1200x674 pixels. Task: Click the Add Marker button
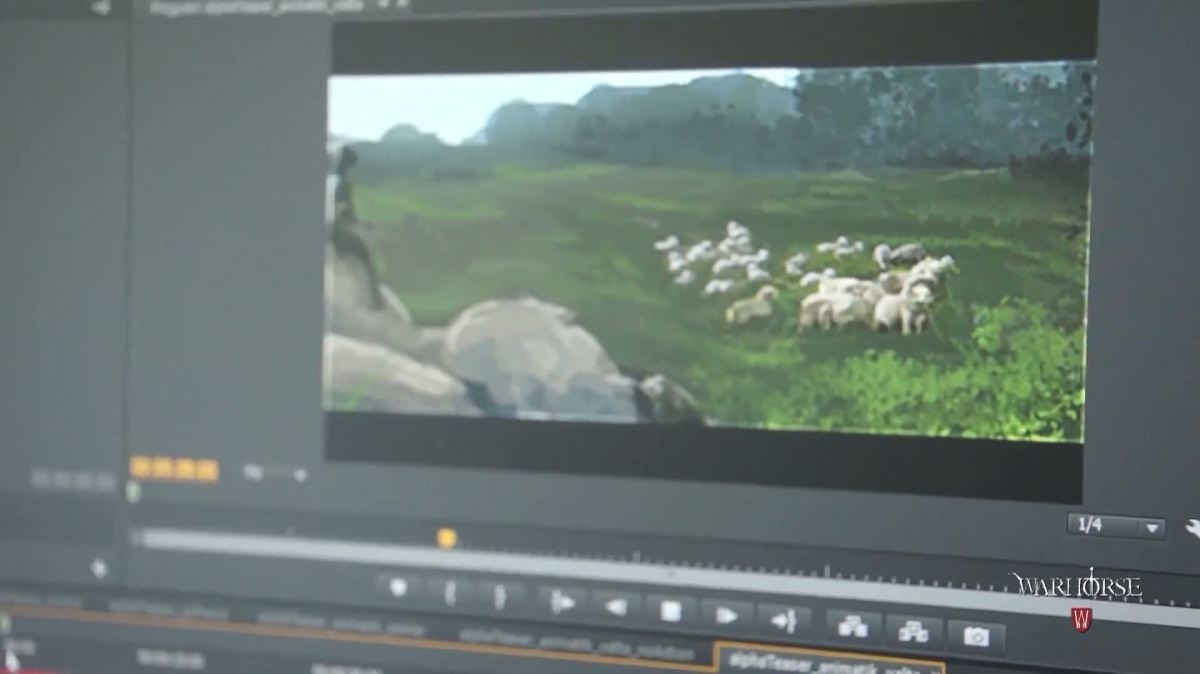(398, 588)
